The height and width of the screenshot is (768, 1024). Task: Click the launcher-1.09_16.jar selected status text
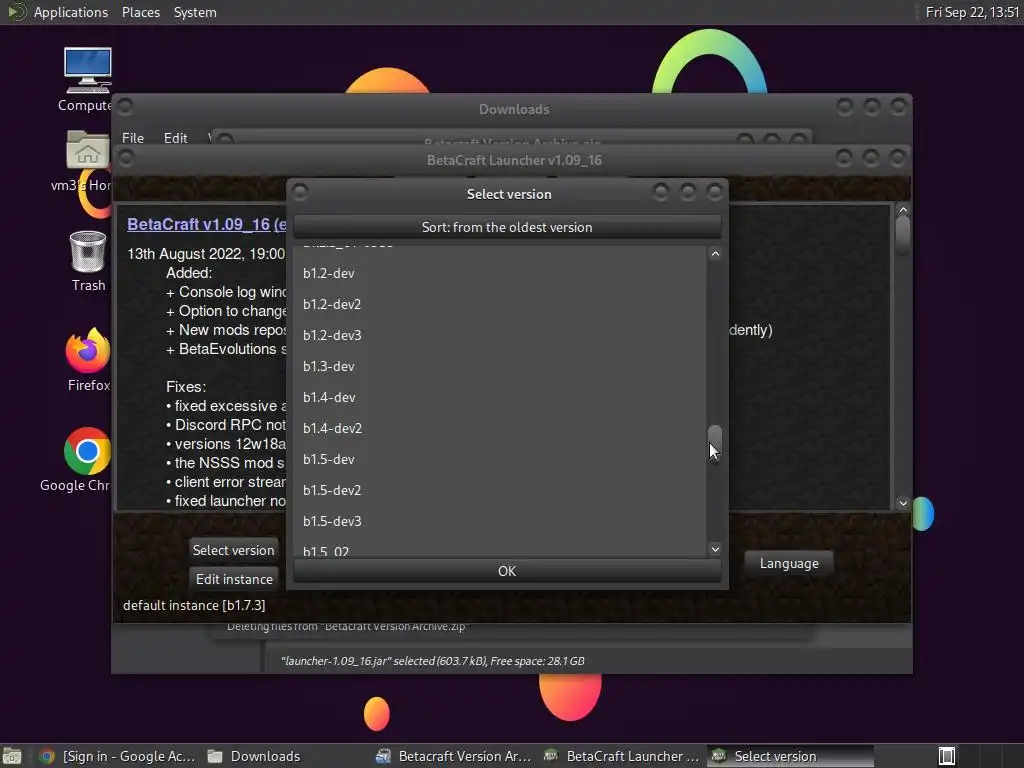[x=432, y=661]
